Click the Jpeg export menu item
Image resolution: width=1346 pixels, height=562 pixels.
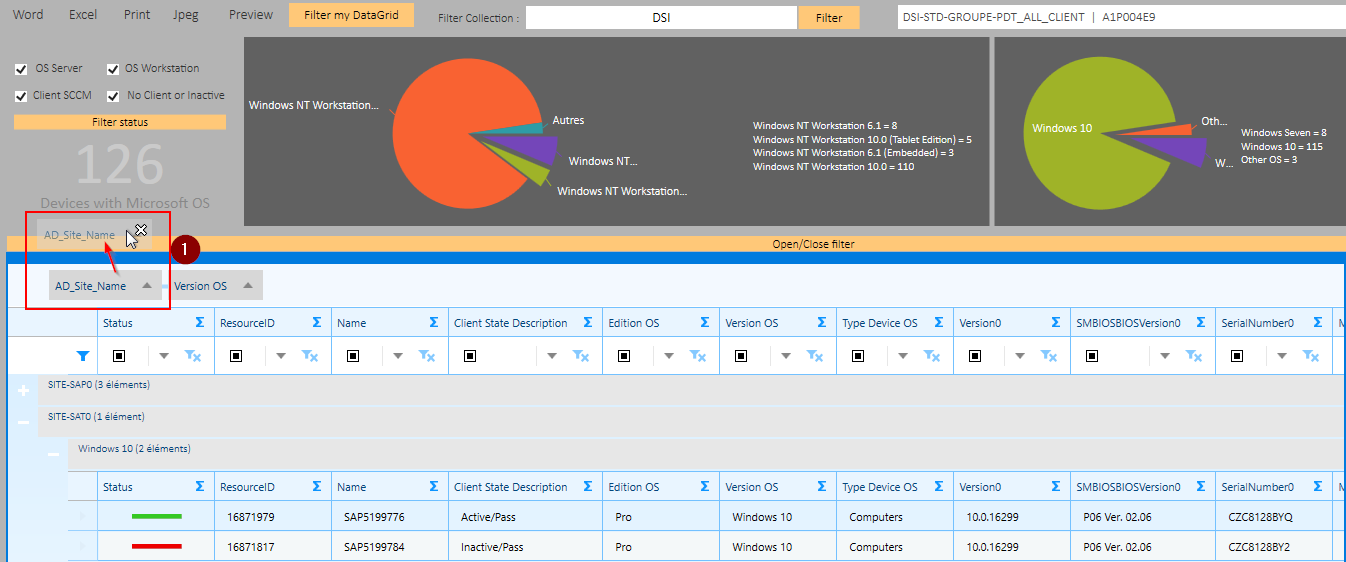pyautogui.click(x=186, y=15)
